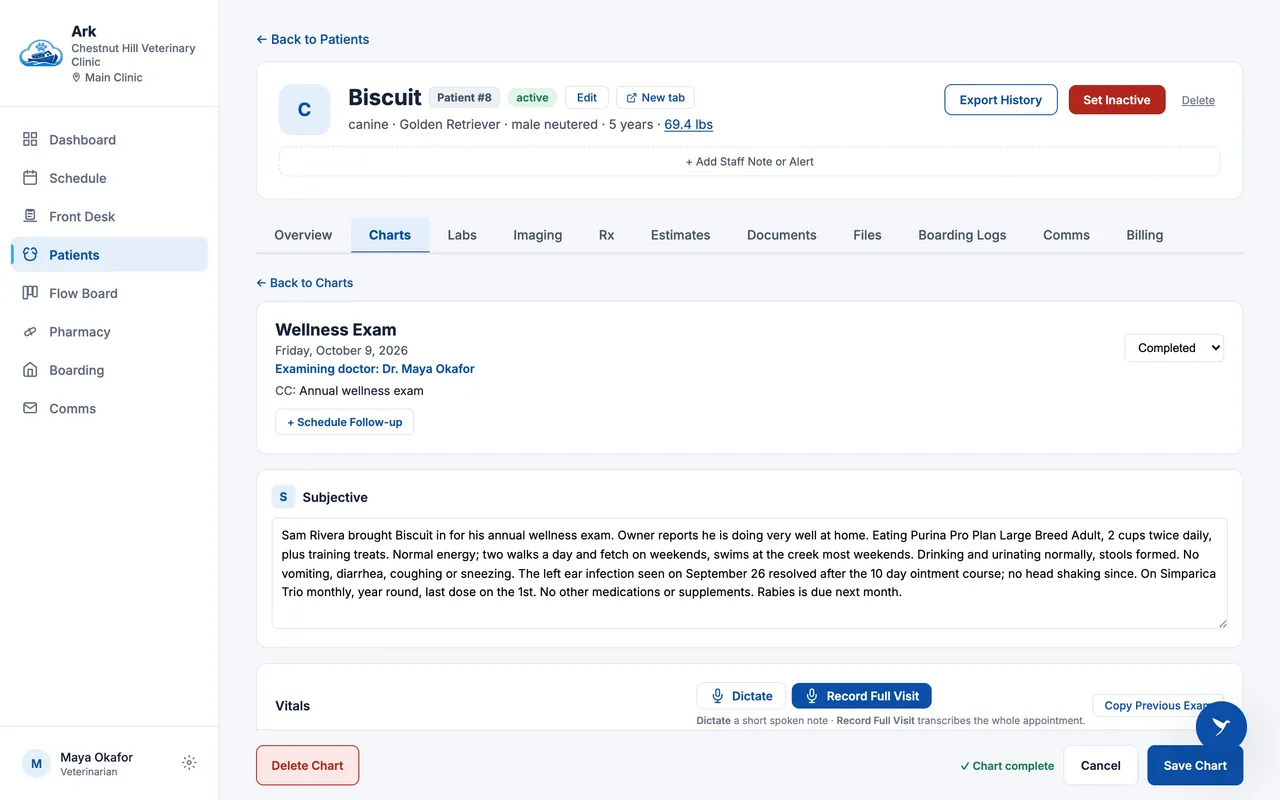The height and width of the screenshot is (800, 1280).
Task: Switch to the Estimates tab
Action: tap(680, 235)
